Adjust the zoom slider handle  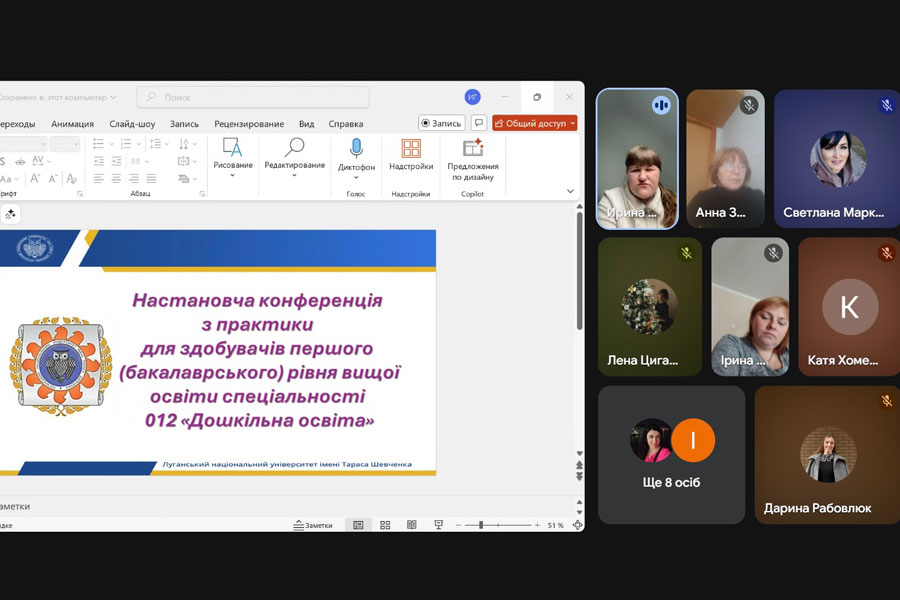(x=481, y=525)
